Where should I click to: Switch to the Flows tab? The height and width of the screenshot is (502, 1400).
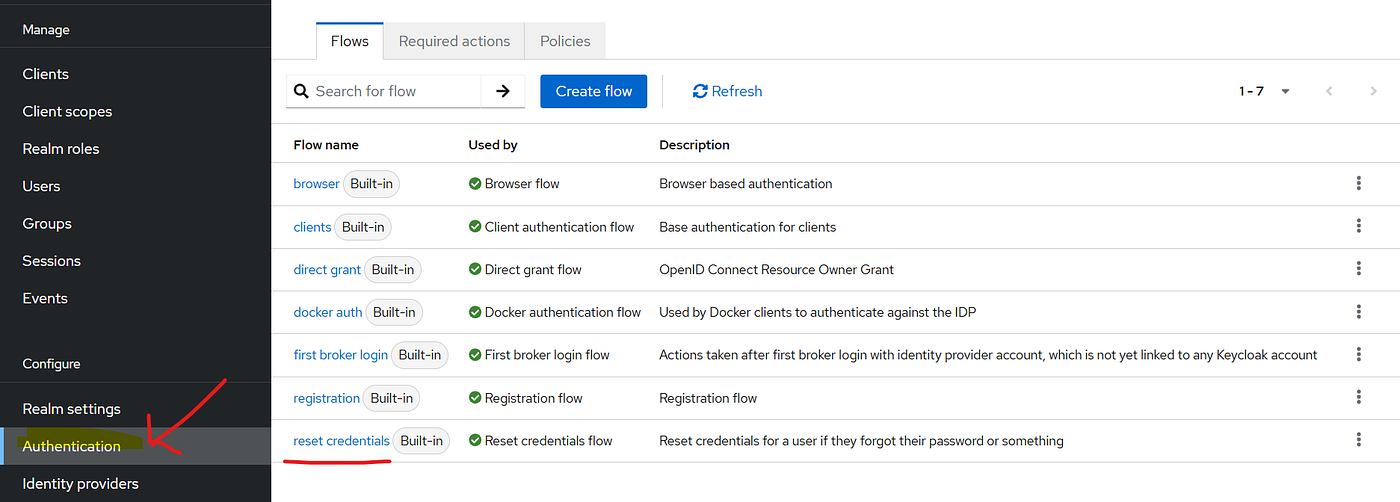click(350, 41)
